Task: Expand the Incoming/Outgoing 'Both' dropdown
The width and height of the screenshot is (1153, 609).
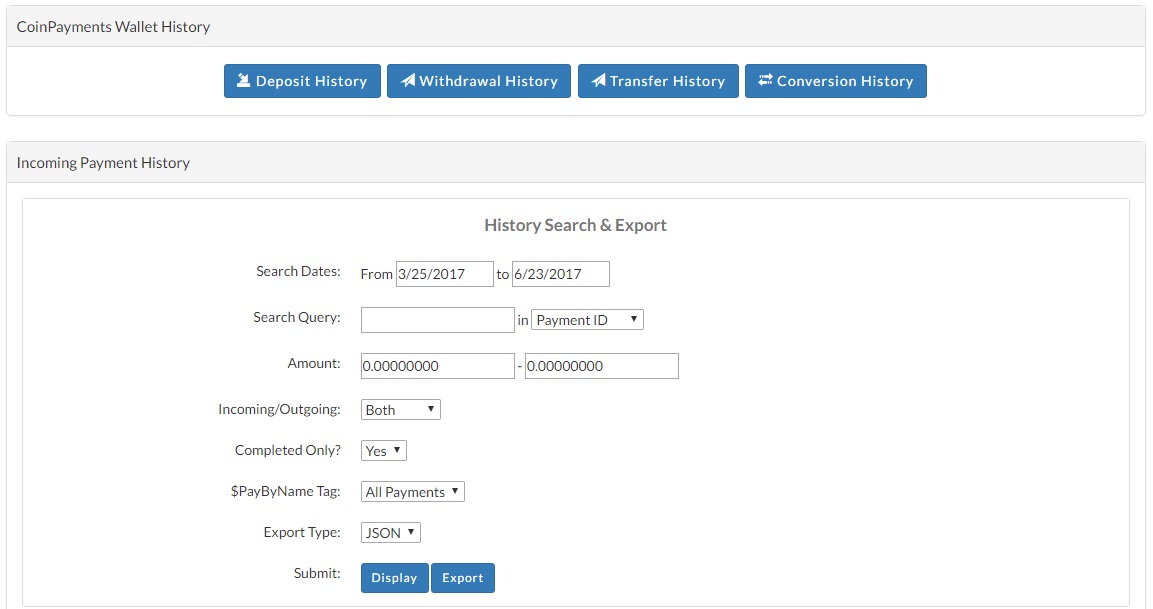Action: point(400,410)
